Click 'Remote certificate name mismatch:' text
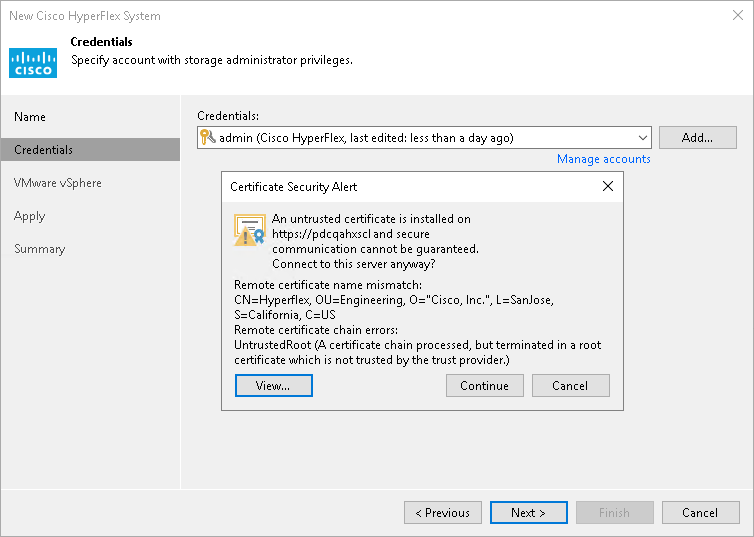This screenshot has height=537, width=754. tap(328, 285)
